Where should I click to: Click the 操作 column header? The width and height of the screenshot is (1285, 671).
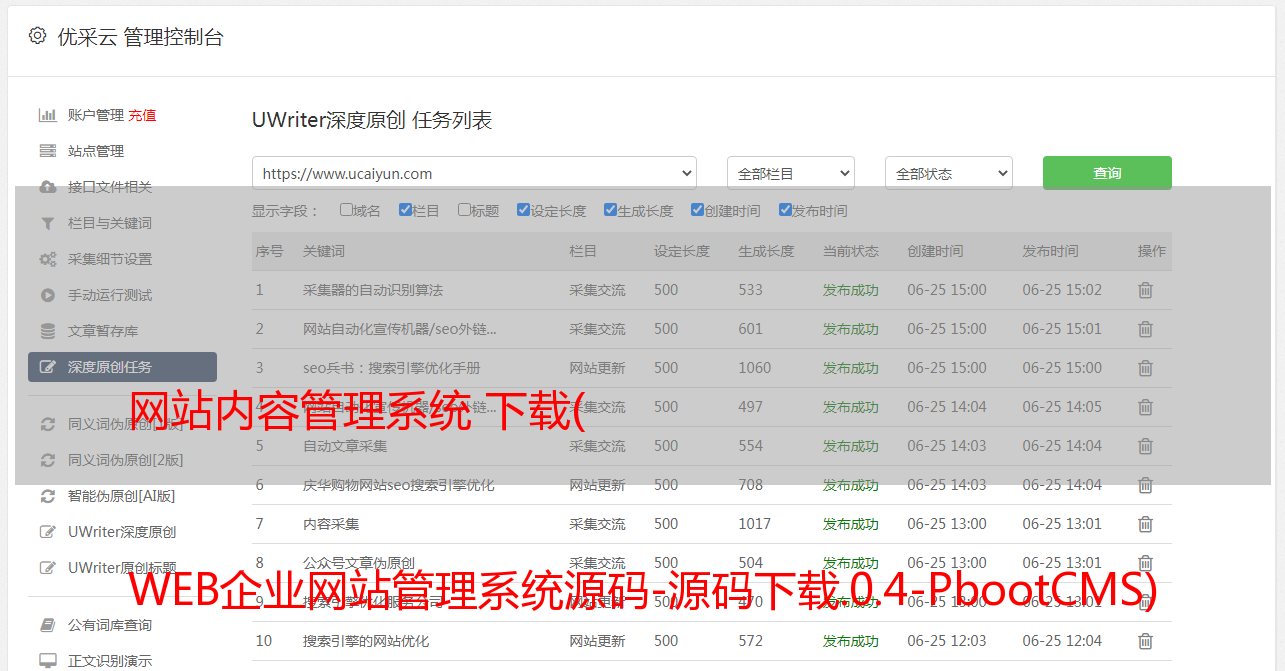click(1152, 251)
